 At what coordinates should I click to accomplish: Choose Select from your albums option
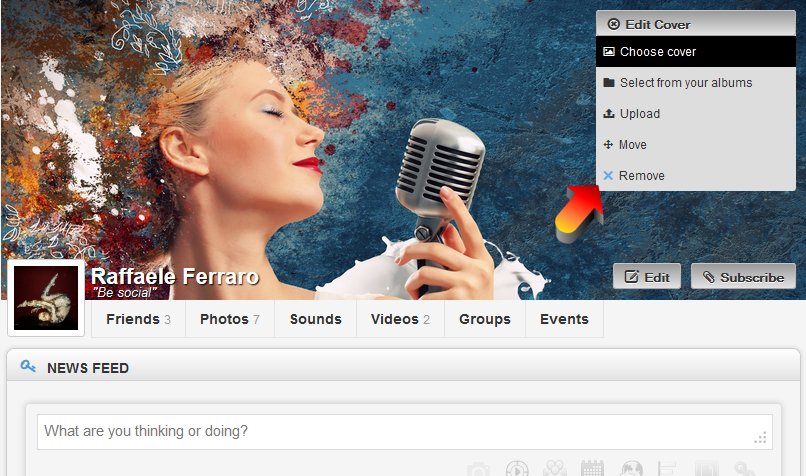(685, 83)
